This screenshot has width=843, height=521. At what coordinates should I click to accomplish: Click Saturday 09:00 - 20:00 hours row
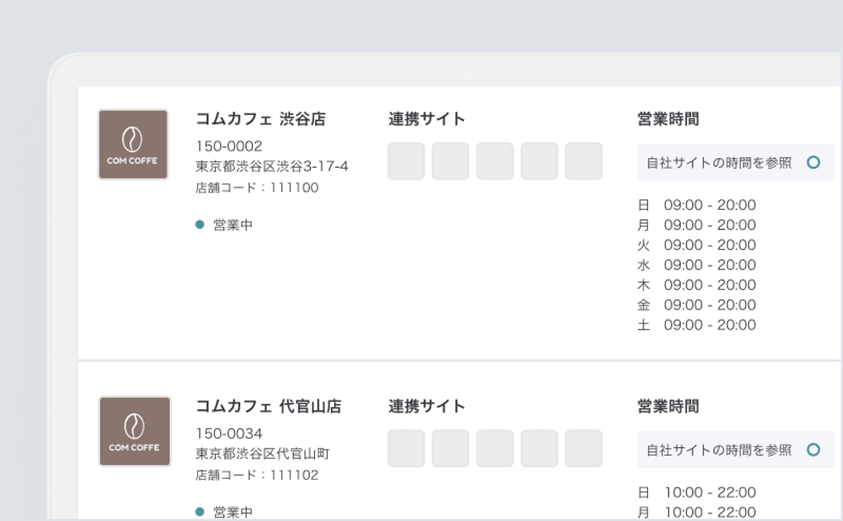click(697, 325)
